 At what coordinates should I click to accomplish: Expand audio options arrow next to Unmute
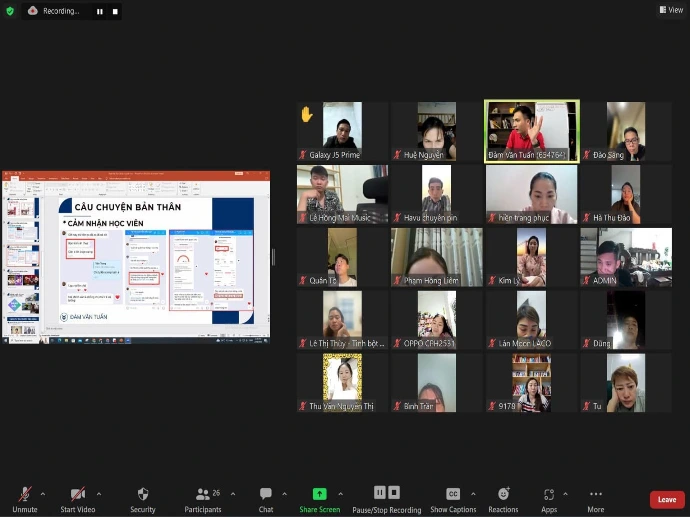coord(42,493)
